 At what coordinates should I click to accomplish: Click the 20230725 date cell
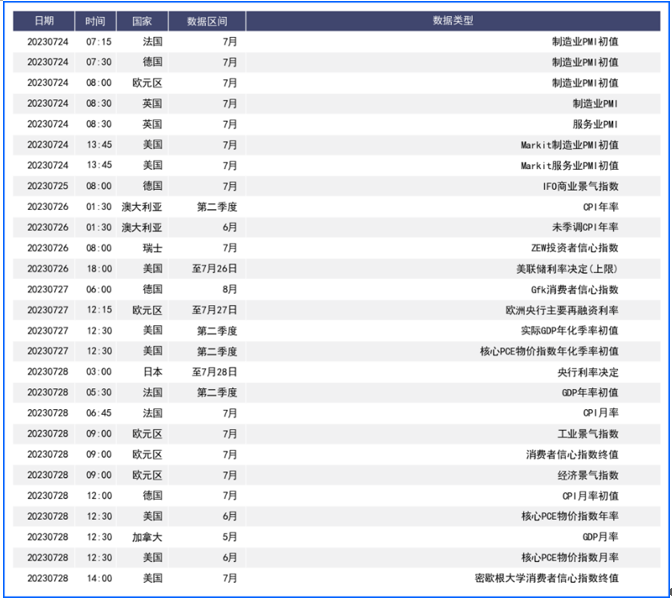pyautogui.click(x=48, y=186)
